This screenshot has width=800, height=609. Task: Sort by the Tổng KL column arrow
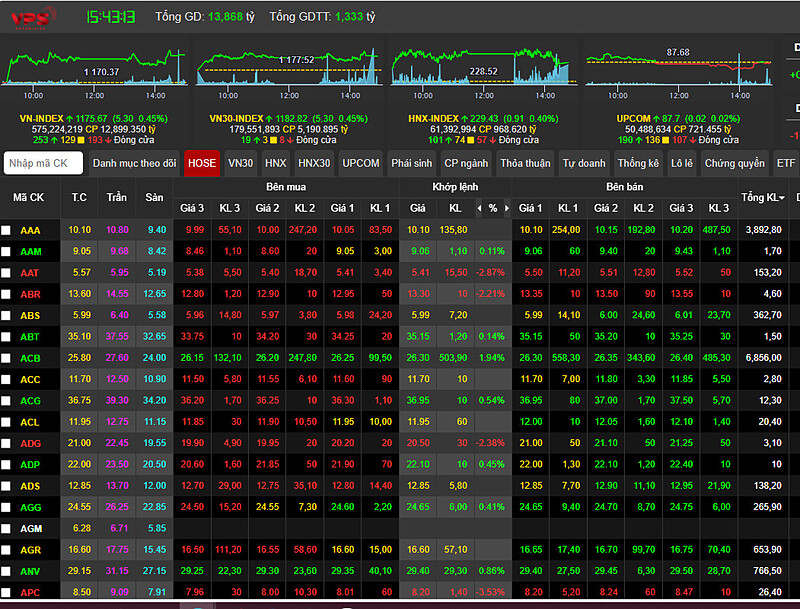click(781, 198)
